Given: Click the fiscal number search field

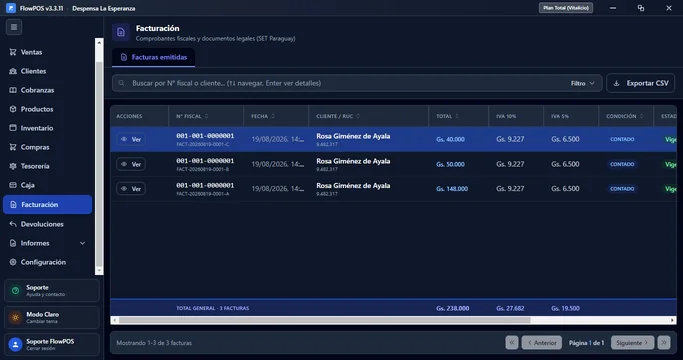Looking at the screenshot, I should pyautogui.click(x=357, y=83).
